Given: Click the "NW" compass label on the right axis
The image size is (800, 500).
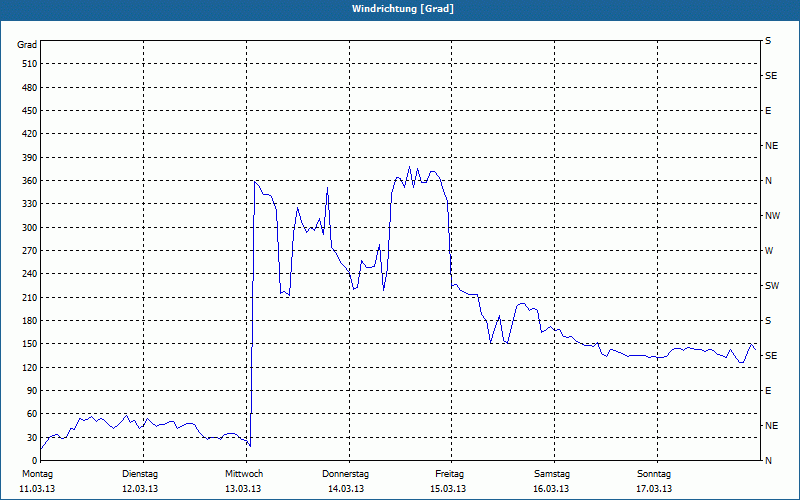Looking at the screenshot, I should (x=772, y=216).
